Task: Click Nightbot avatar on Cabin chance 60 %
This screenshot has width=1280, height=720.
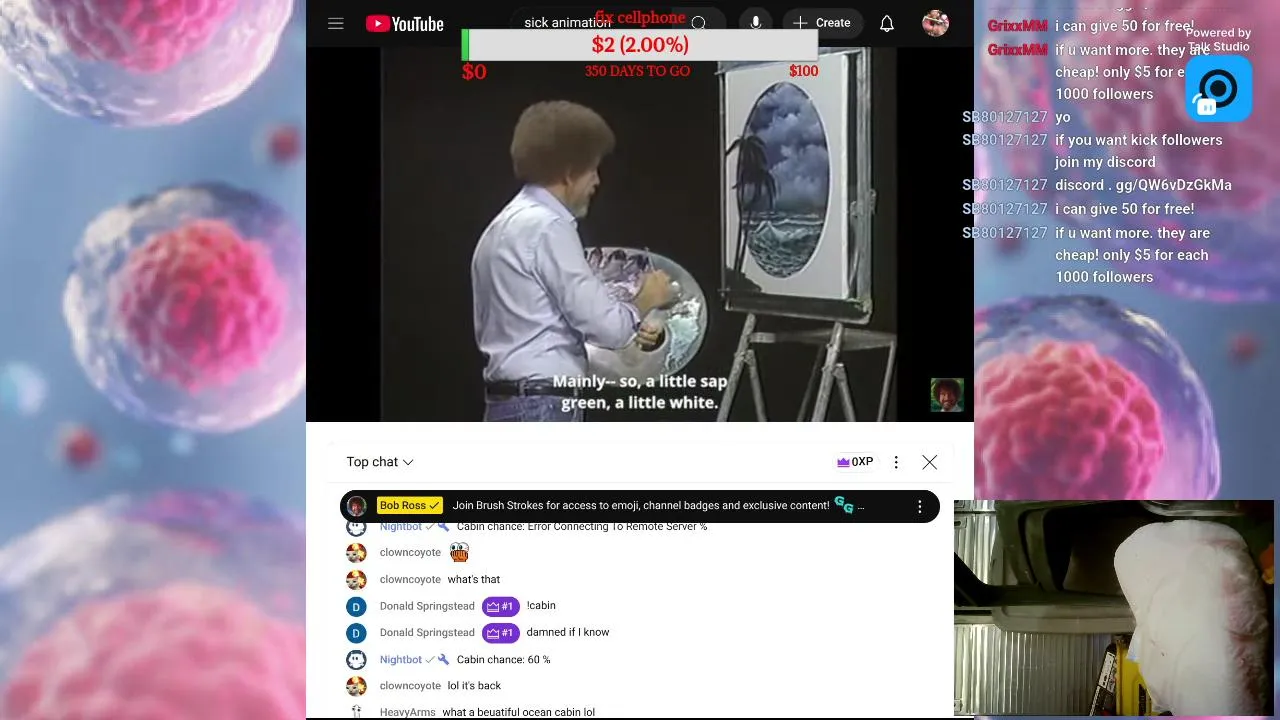Action: [x=356, y=660]
